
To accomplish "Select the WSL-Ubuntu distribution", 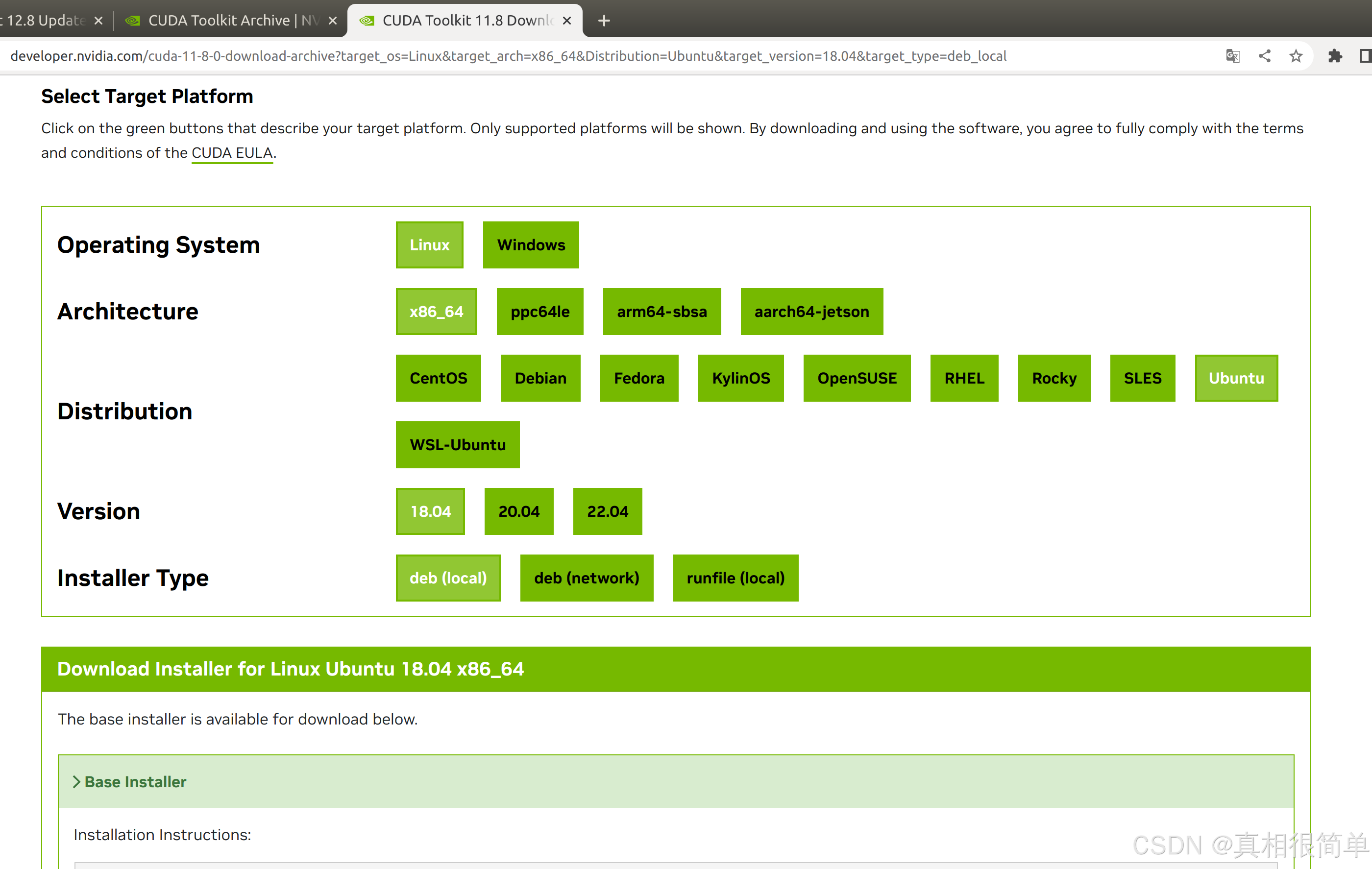I will [458, 445].
